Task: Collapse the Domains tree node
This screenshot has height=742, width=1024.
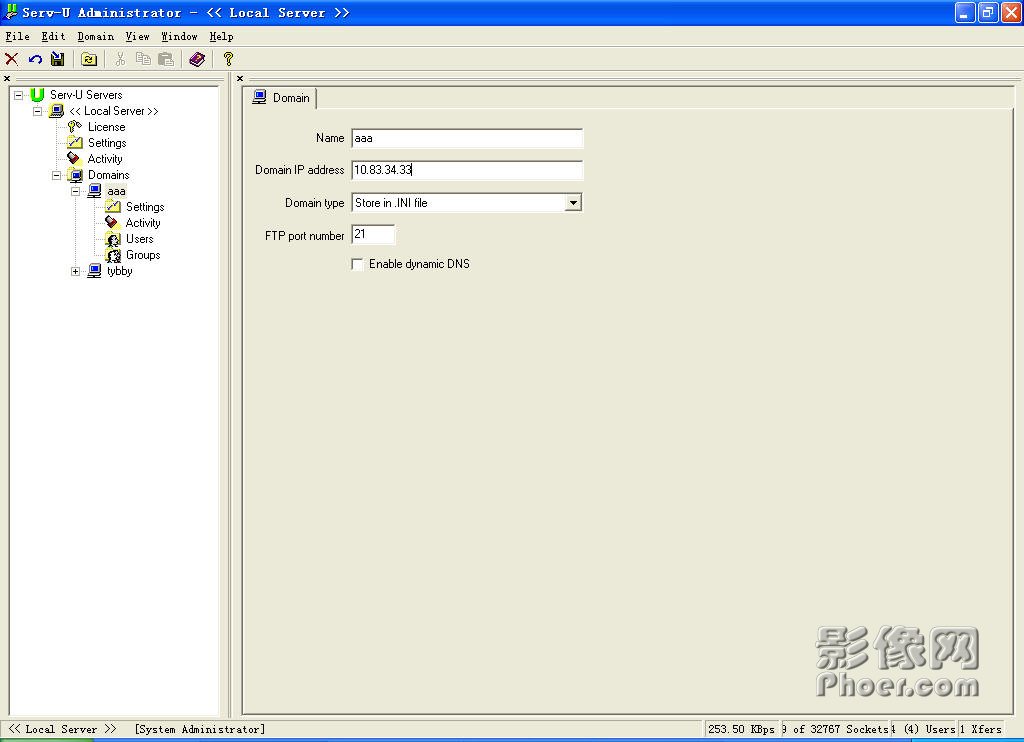Action: [57, 175]
